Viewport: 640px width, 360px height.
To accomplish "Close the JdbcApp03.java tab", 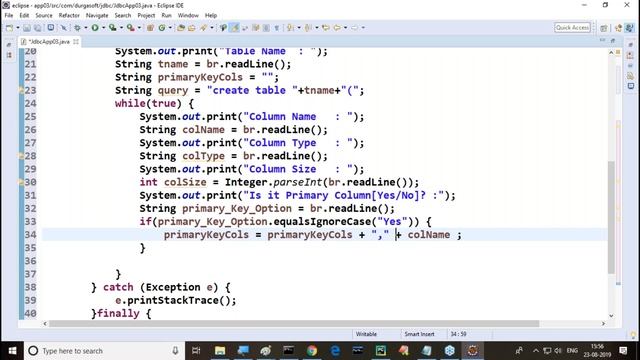I will [x=76, y=42].
